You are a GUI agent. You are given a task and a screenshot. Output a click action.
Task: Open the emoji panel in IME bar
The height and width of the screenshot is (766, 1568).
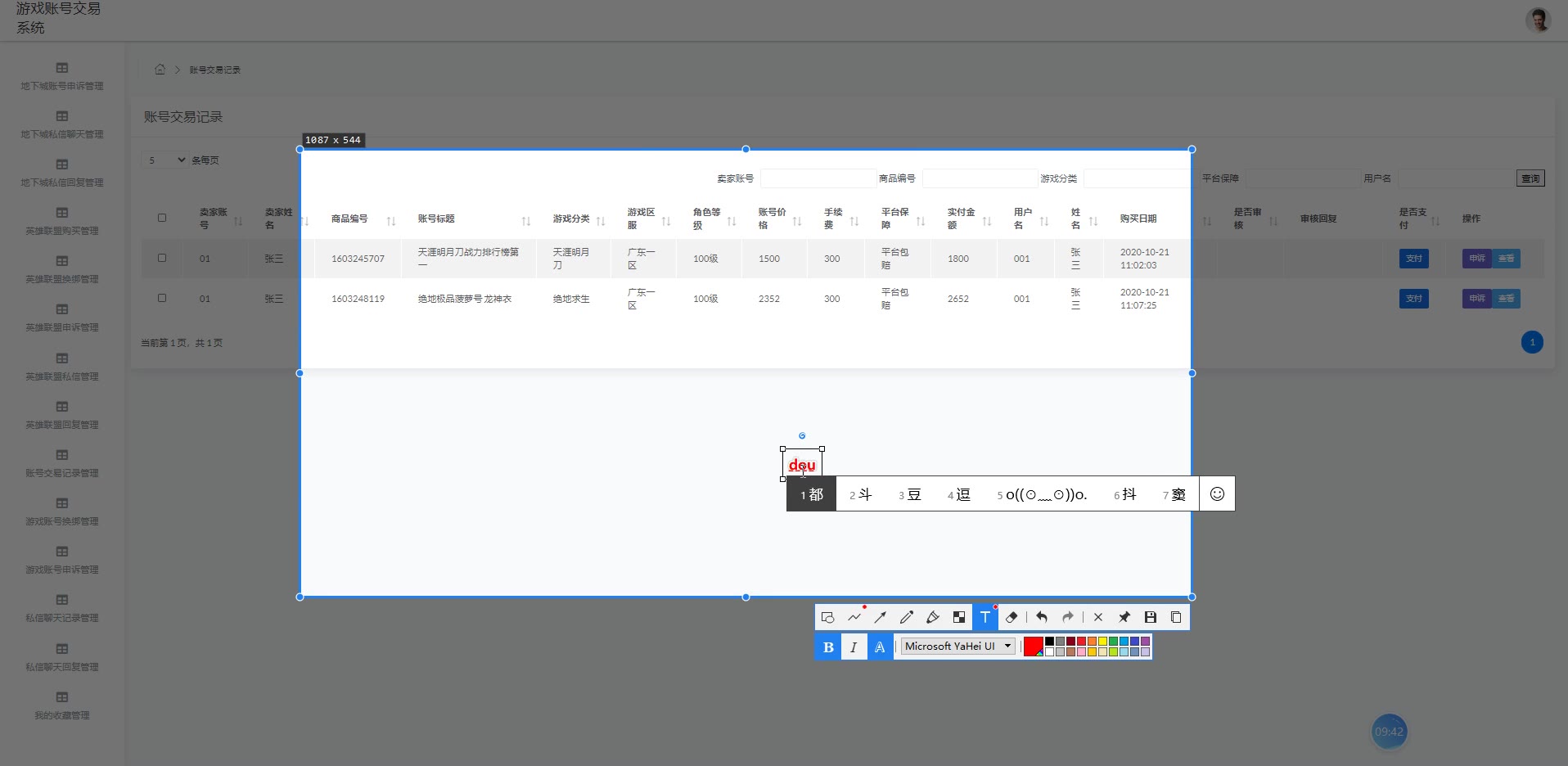click(x=1217, y=494)
